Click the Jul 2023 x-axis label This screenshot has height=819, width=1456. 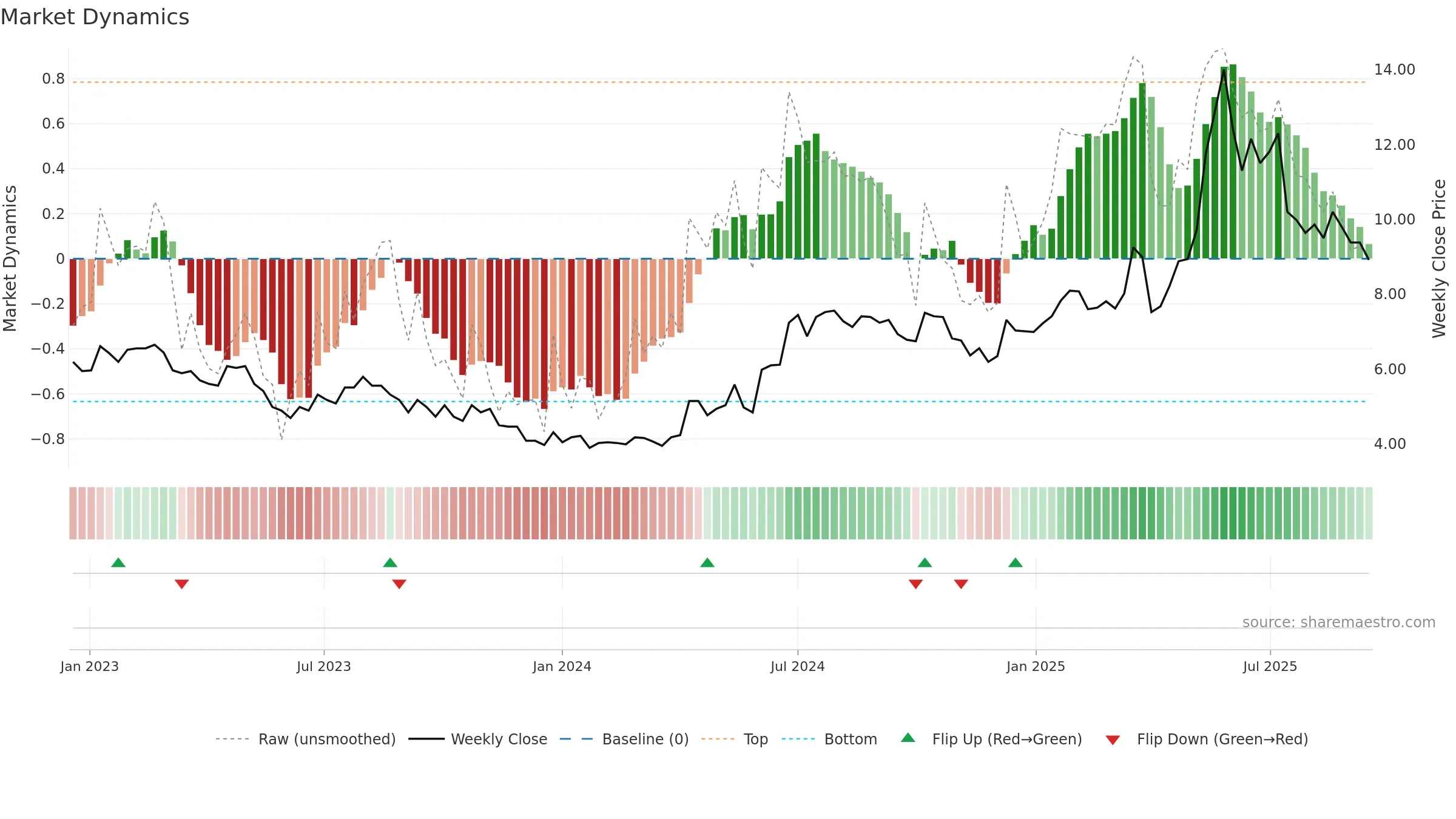[x=324, y=666]
